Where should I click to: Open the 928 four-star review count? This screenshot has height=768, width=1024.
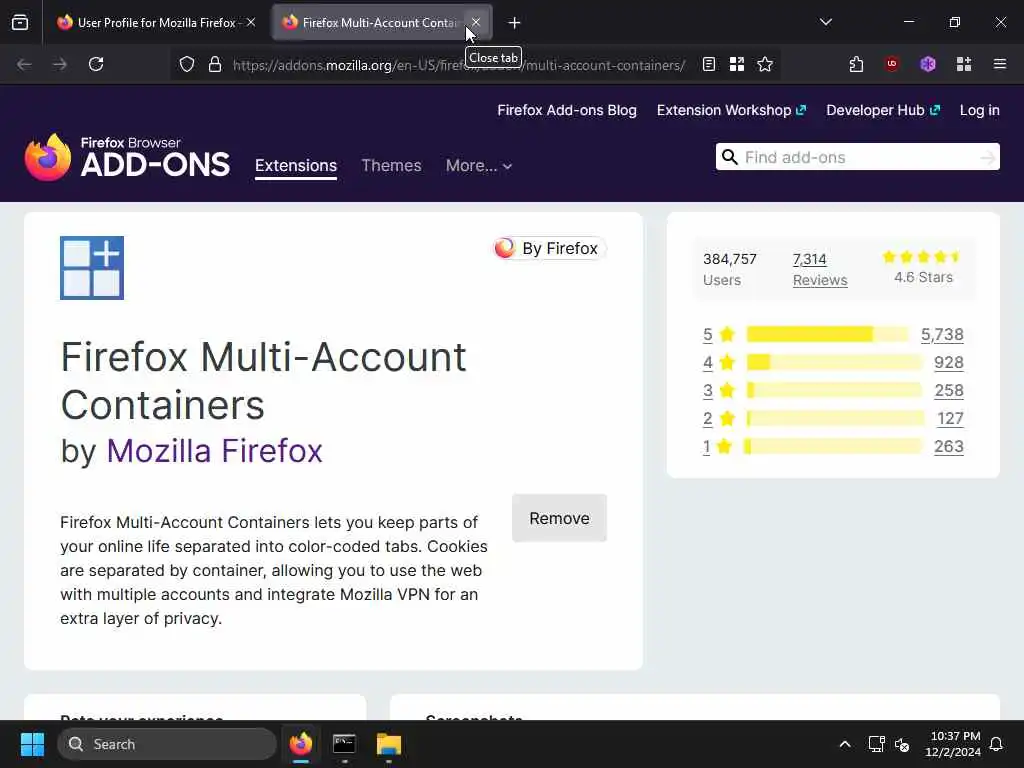point(949,362)
